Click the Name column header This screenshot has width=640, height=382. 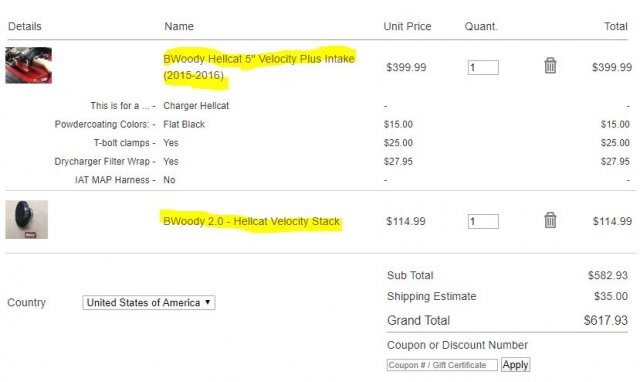pos(179,27)
